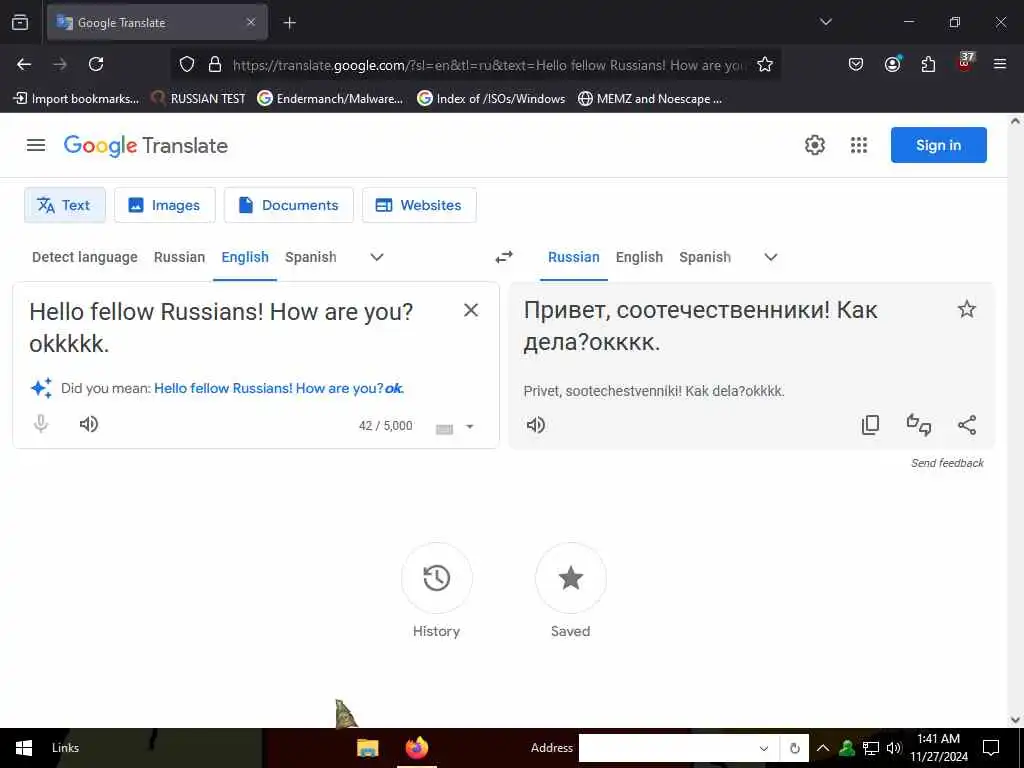Open the Google apps grid
This screenshot has height=768, width=1024.
click(x=859, y=145)
